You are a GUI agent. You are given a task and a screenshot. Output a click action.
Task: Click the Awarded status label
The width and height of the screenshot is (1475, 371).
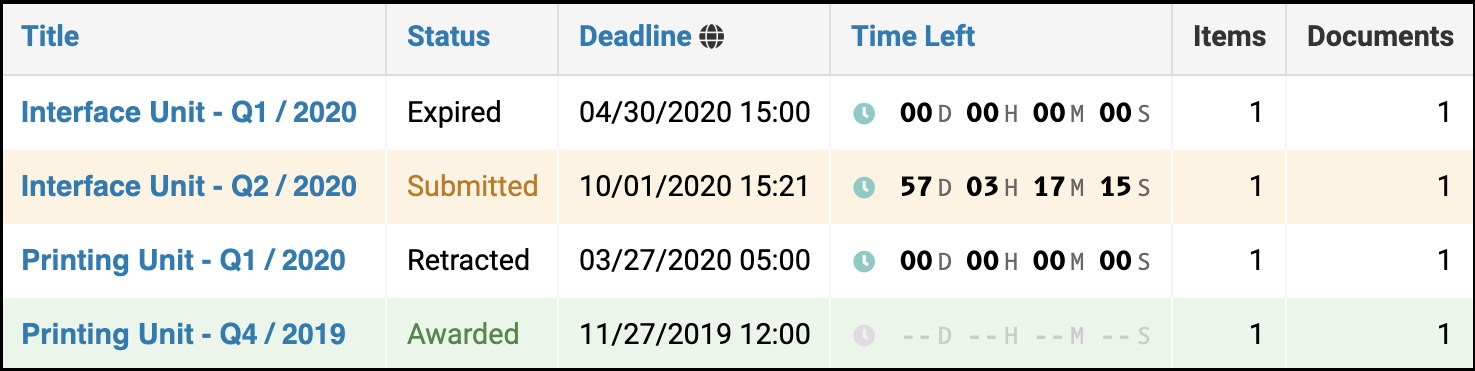(463, 334)
